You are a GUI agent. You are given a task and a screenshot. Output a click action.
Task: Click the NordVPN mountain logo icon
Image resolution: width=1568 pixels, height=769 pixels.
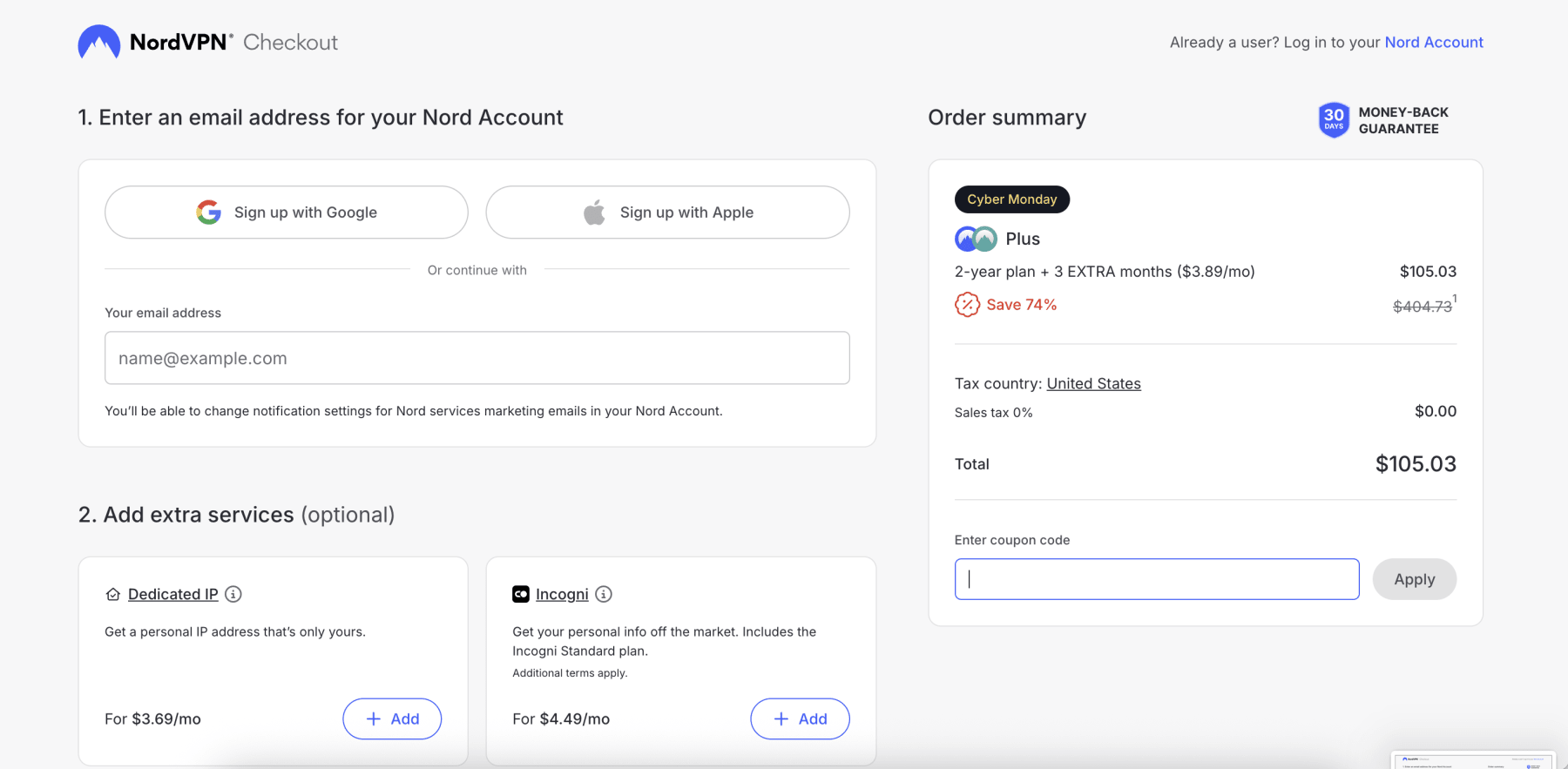coord(99,42)
